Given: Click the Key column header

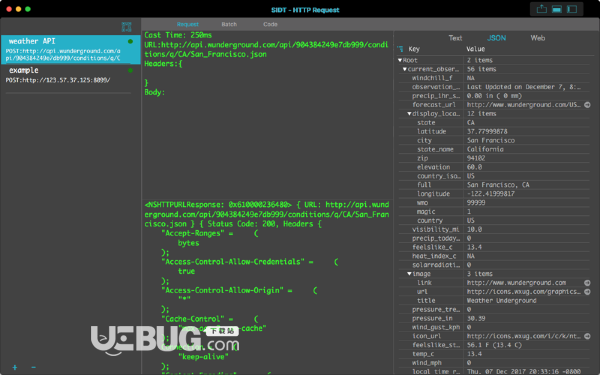Looking at the screenshot, I should point(414,49).
